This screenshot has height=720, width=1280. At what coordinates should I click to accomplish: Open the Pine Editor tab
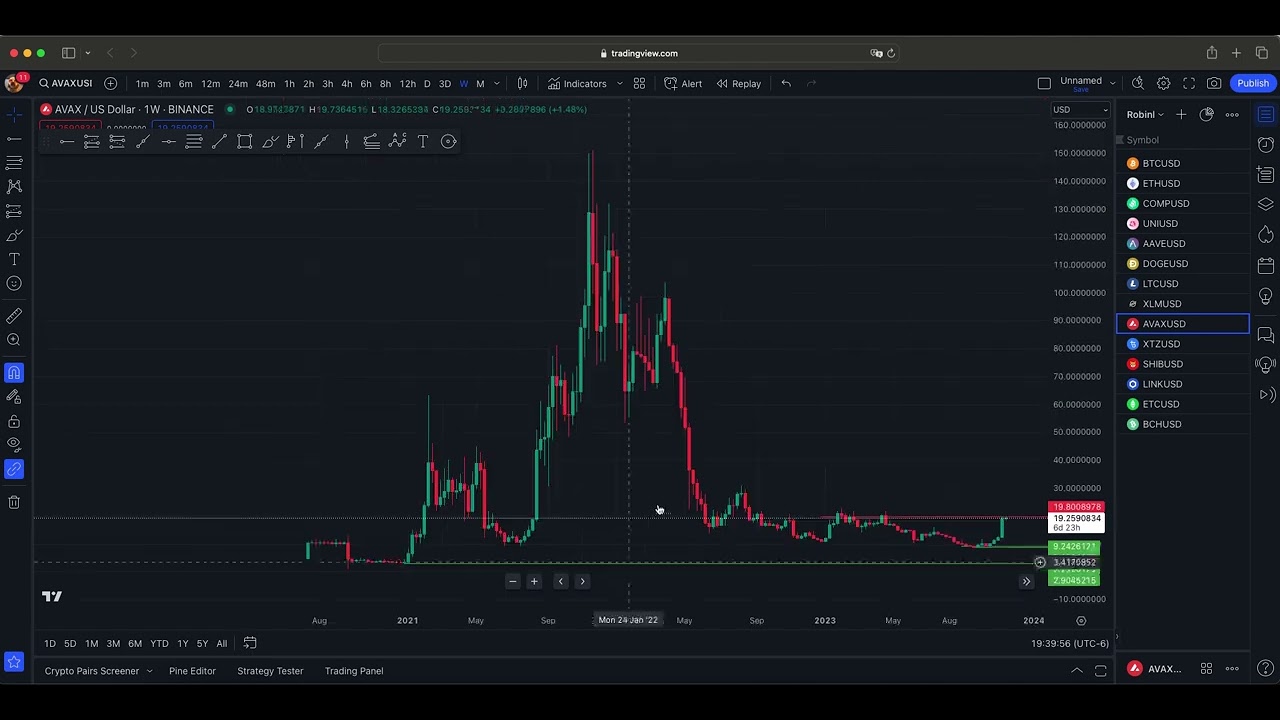click(x=192, y=671)
